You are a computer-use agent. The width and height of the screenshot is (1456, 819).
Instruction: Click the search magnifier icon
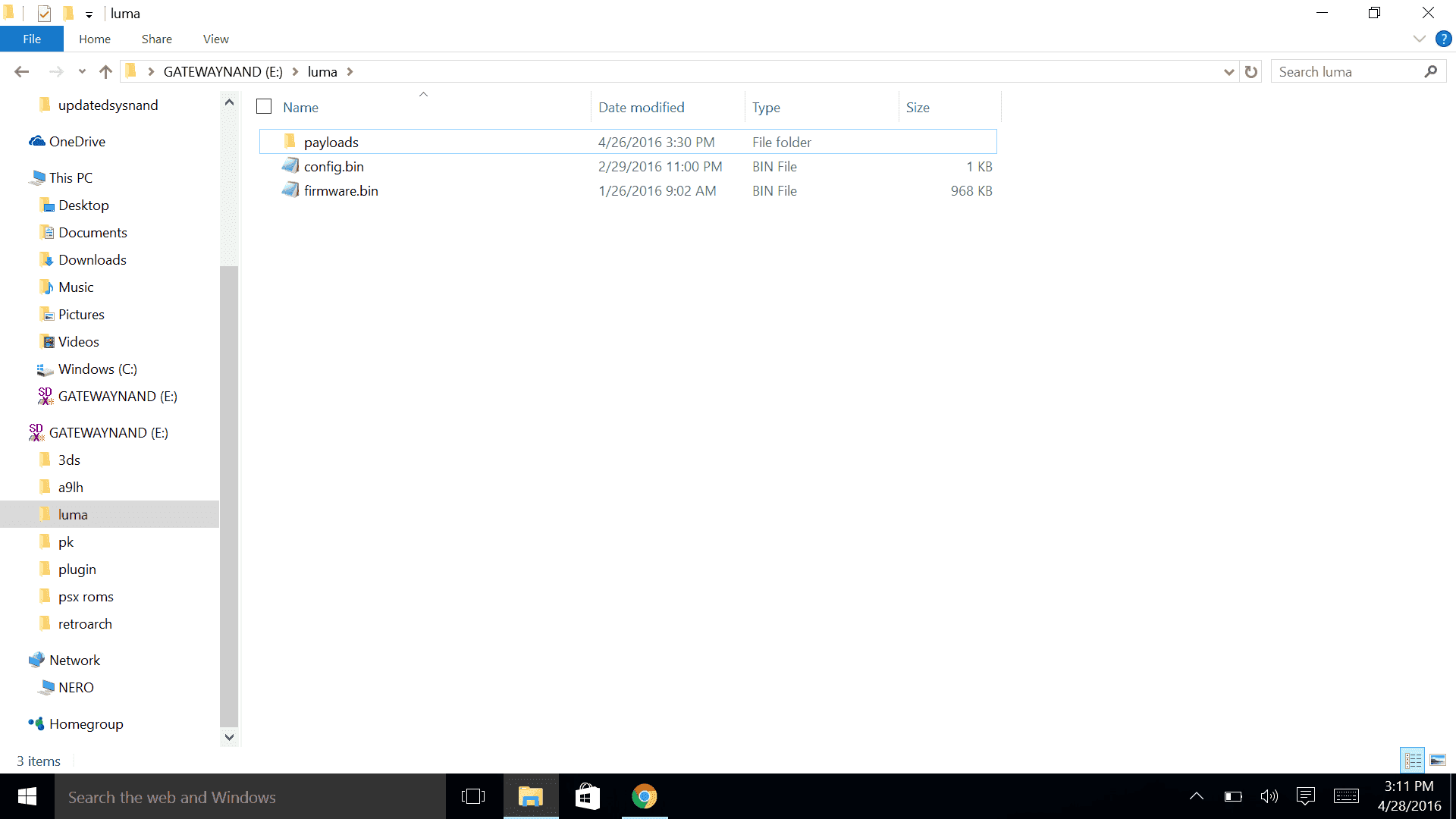click(x=1431, y=71)
